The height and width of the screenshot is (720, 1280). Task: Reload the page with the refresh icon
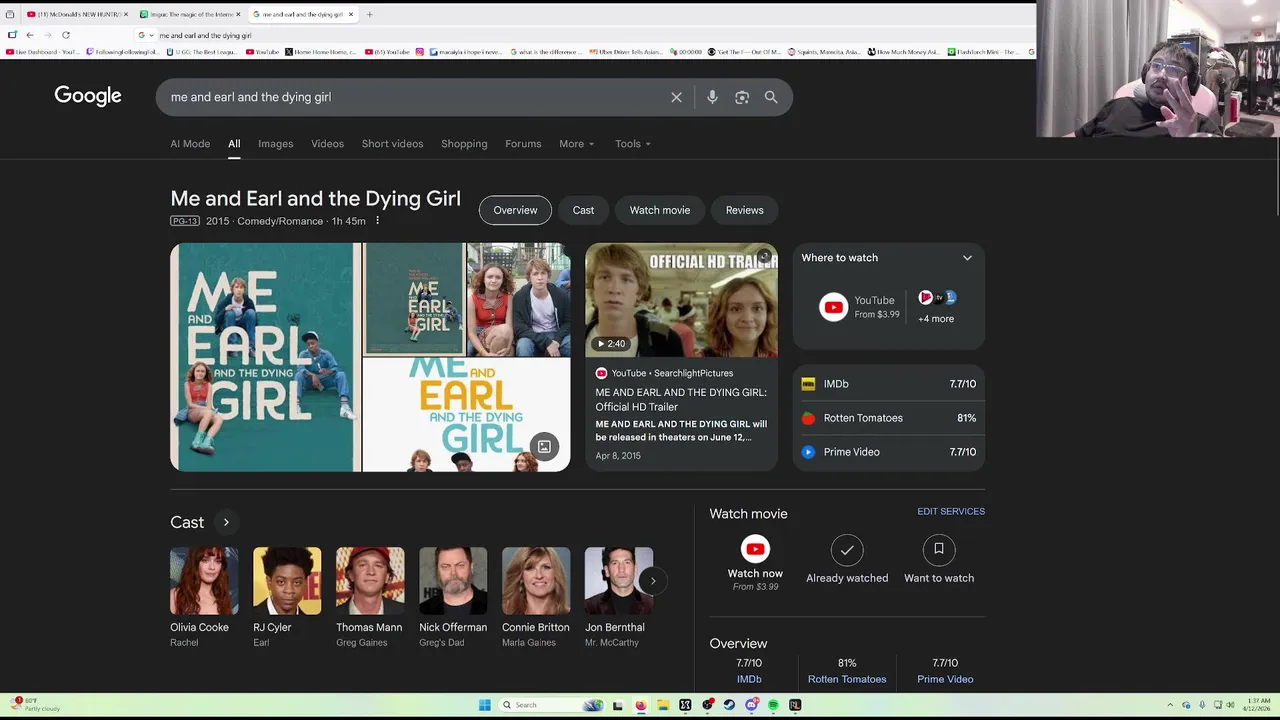(66, 35)
